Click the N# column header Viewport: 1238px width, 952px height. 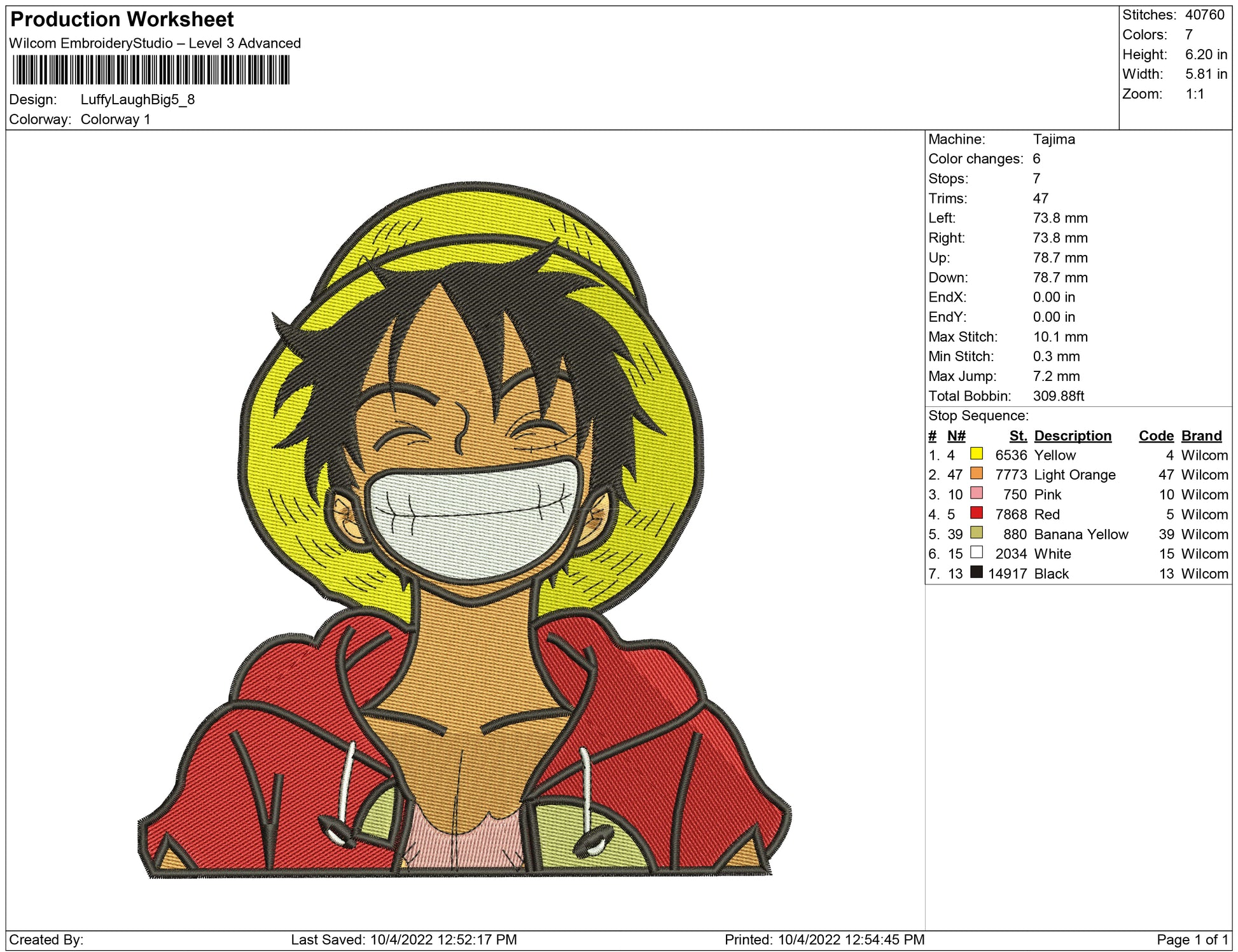coord(956,436)
